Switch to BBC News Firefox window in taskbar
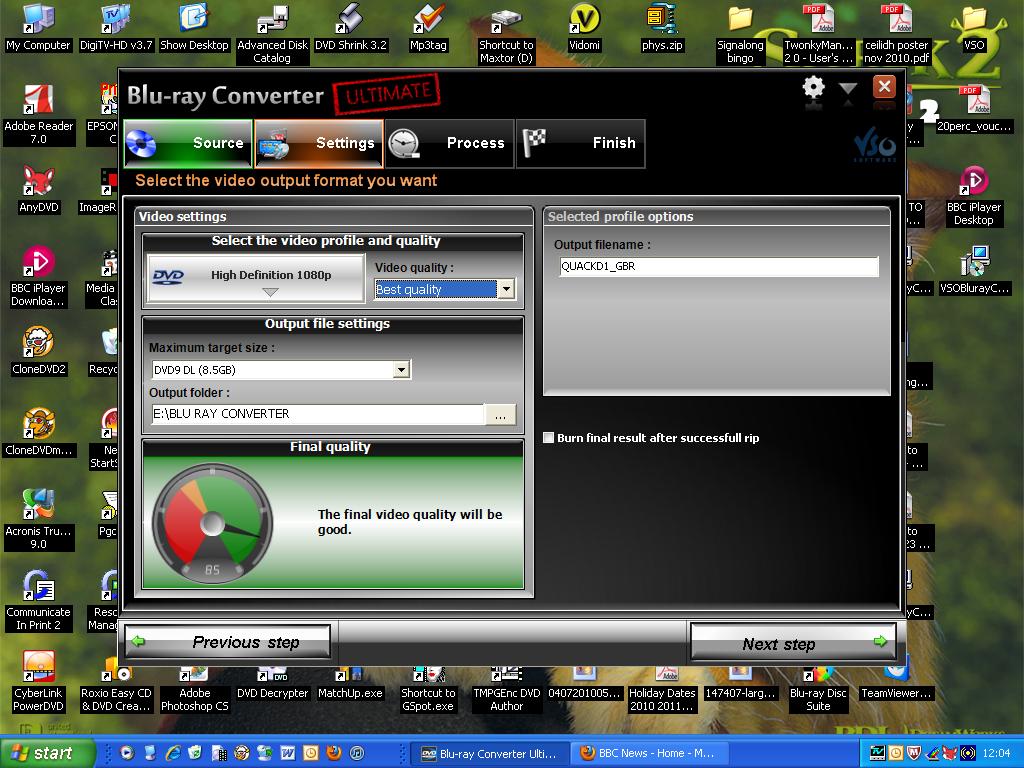Screen dimensions: 1024x768 (x=650, y=754)
